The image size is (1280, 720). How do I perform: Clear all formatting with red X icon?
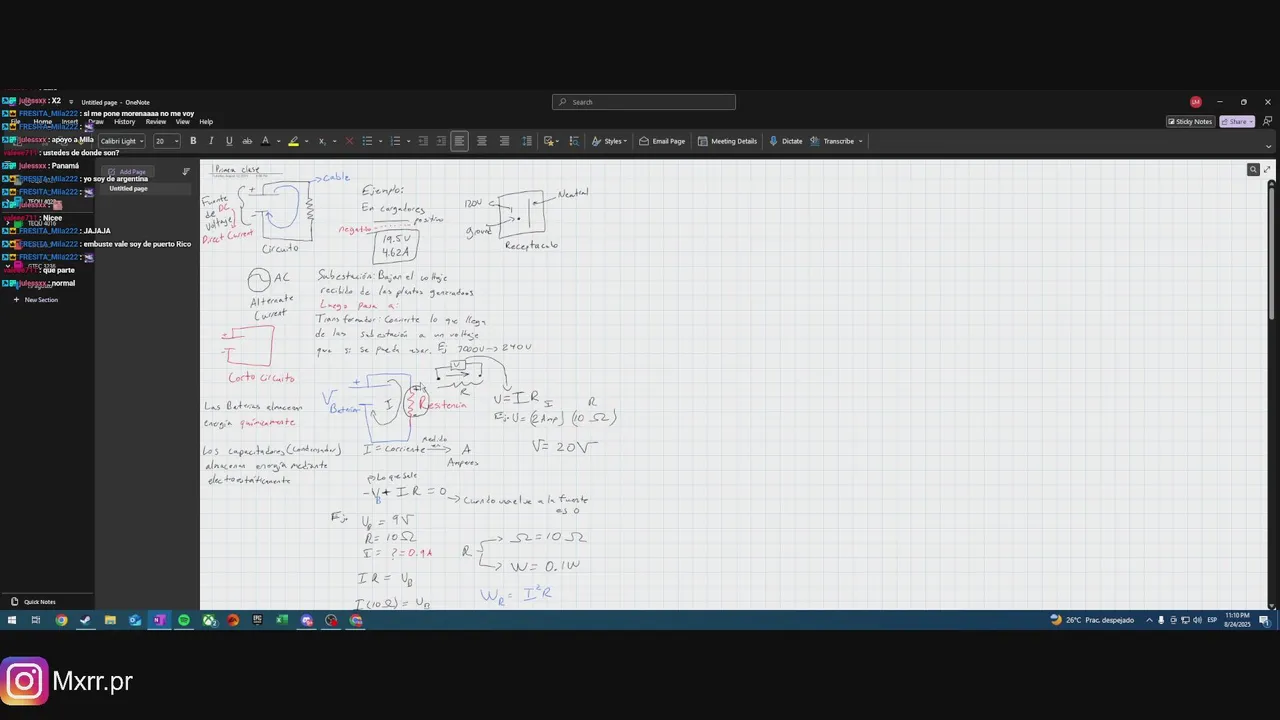349,141
